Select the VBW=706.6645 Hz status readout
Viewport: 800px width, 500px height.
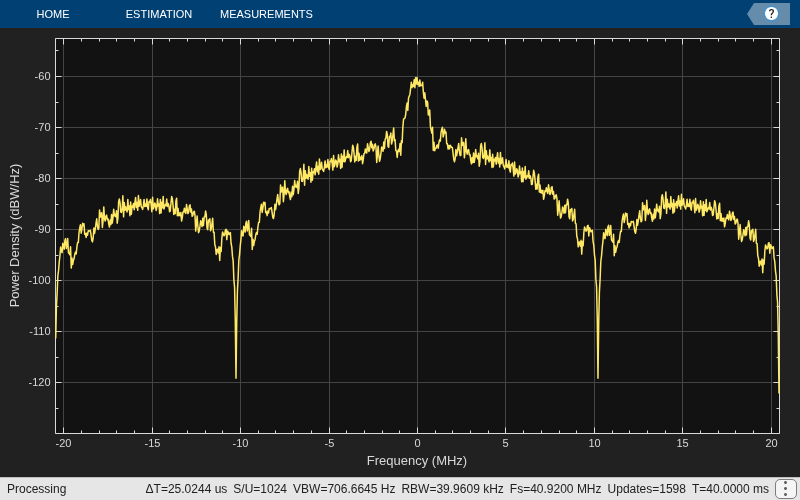344,489
